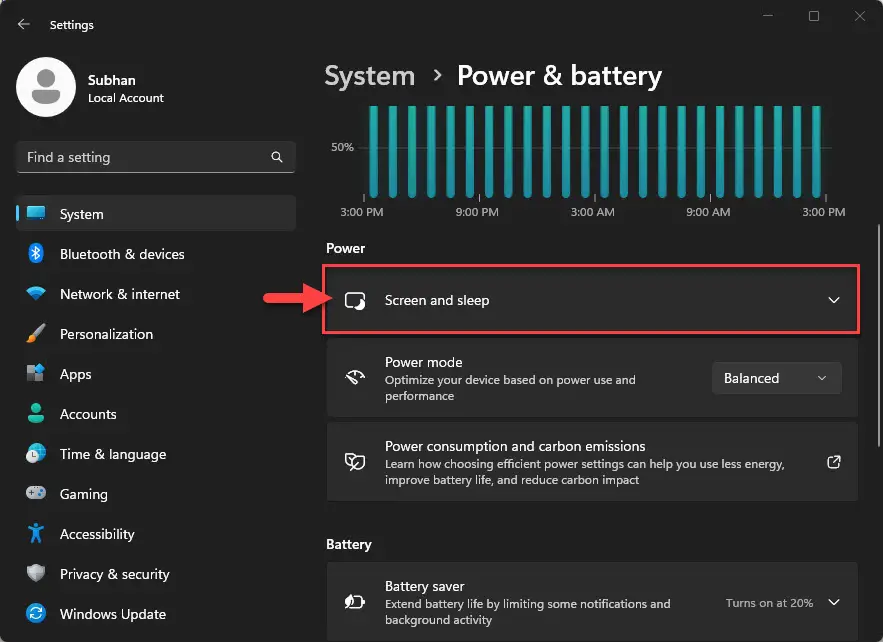
Task: Maximize the Settings window
Action: pyautogui.click(x=814, y=16)
